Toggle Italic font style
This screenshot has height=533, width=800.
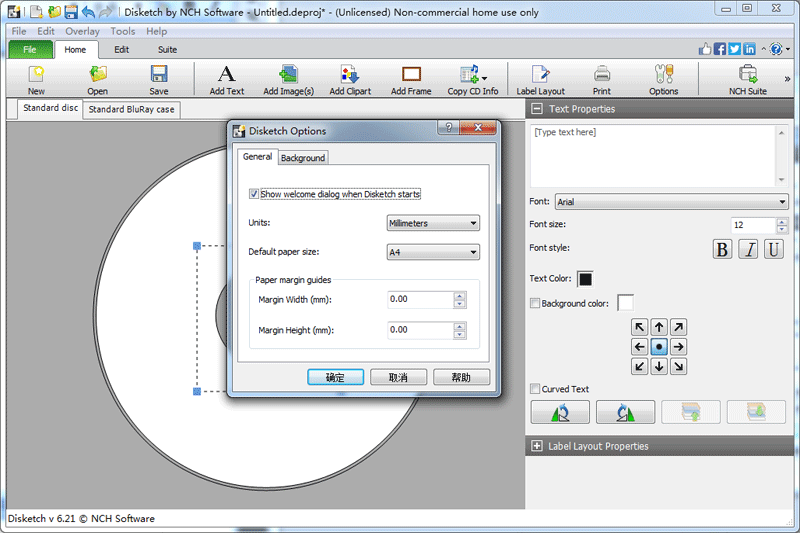click(x=748, y=249)
